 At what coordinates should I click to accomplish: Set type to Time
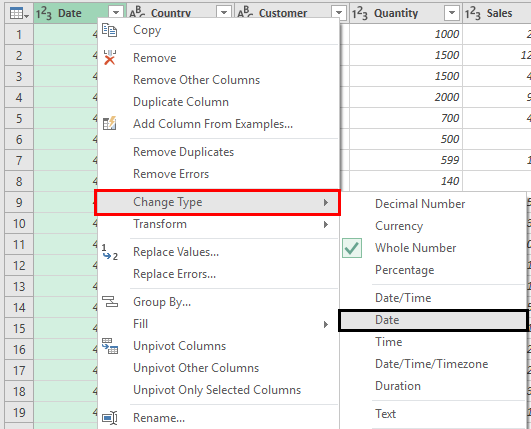coord(388,342)
